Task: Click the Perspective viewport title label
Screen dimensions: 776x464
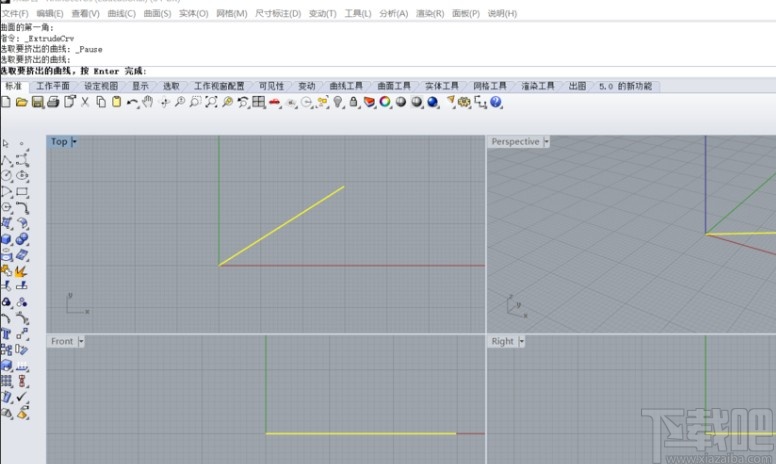Action: coord(515,142)
